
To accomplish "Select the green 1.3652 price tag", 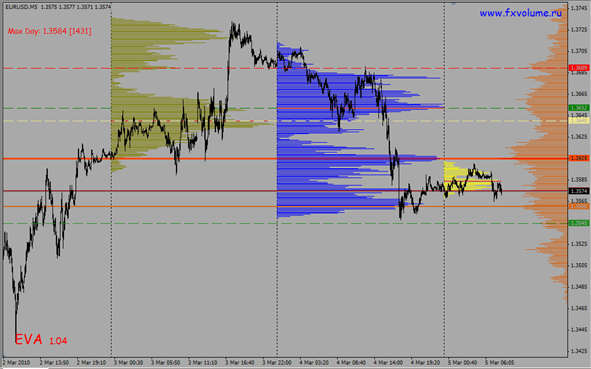I will pyautogui.click(x=579, y=108).
